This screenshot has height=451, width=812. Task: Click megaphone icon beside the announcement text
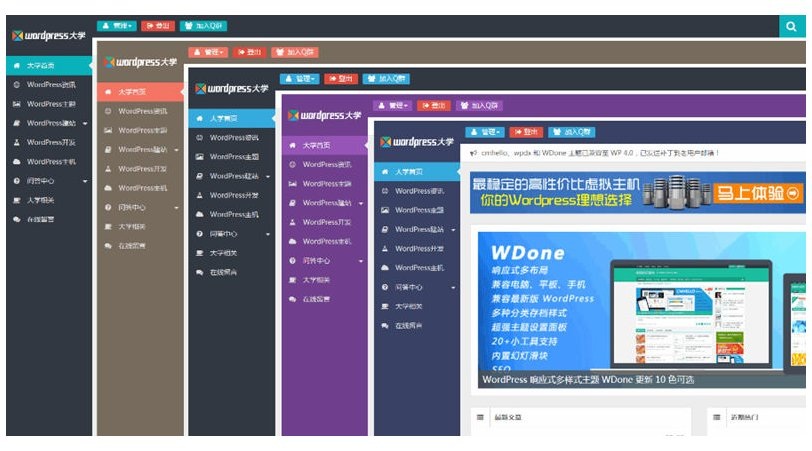pyautogui.click(x=473, y=153)
